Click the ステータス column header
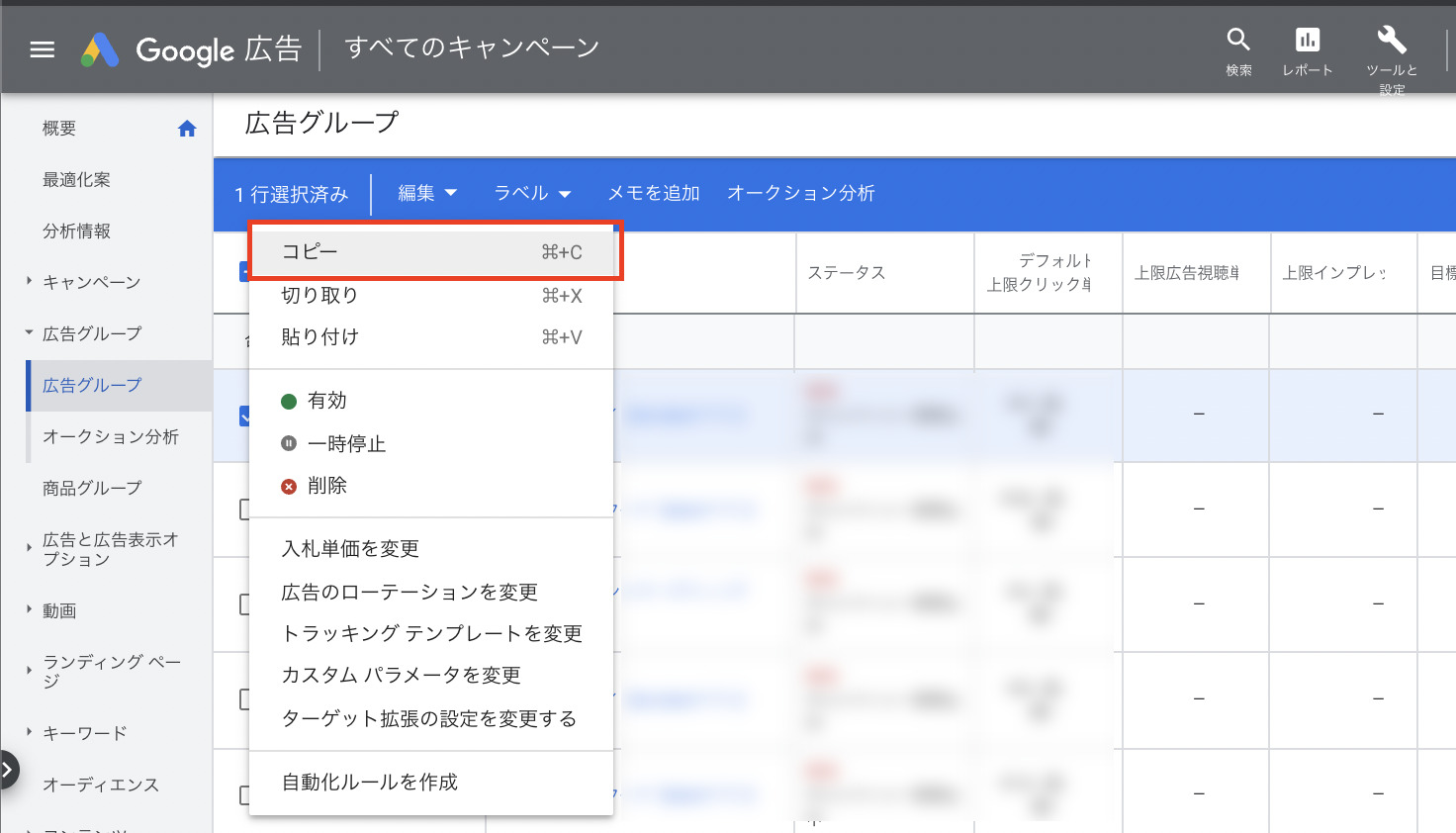1456x833 pixels. click(x=846, y=273)
